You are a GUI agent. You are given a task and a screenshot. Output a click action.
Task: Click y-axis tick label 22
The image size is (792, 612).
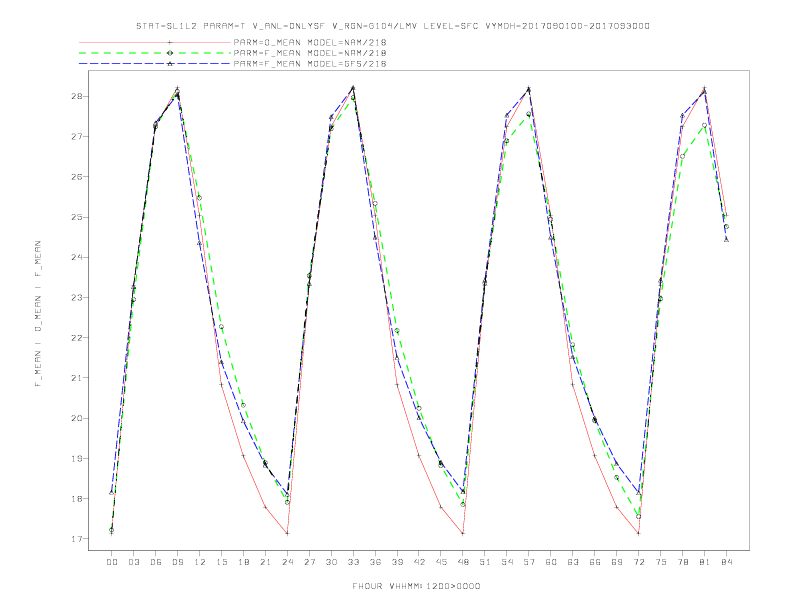[76, 338]
